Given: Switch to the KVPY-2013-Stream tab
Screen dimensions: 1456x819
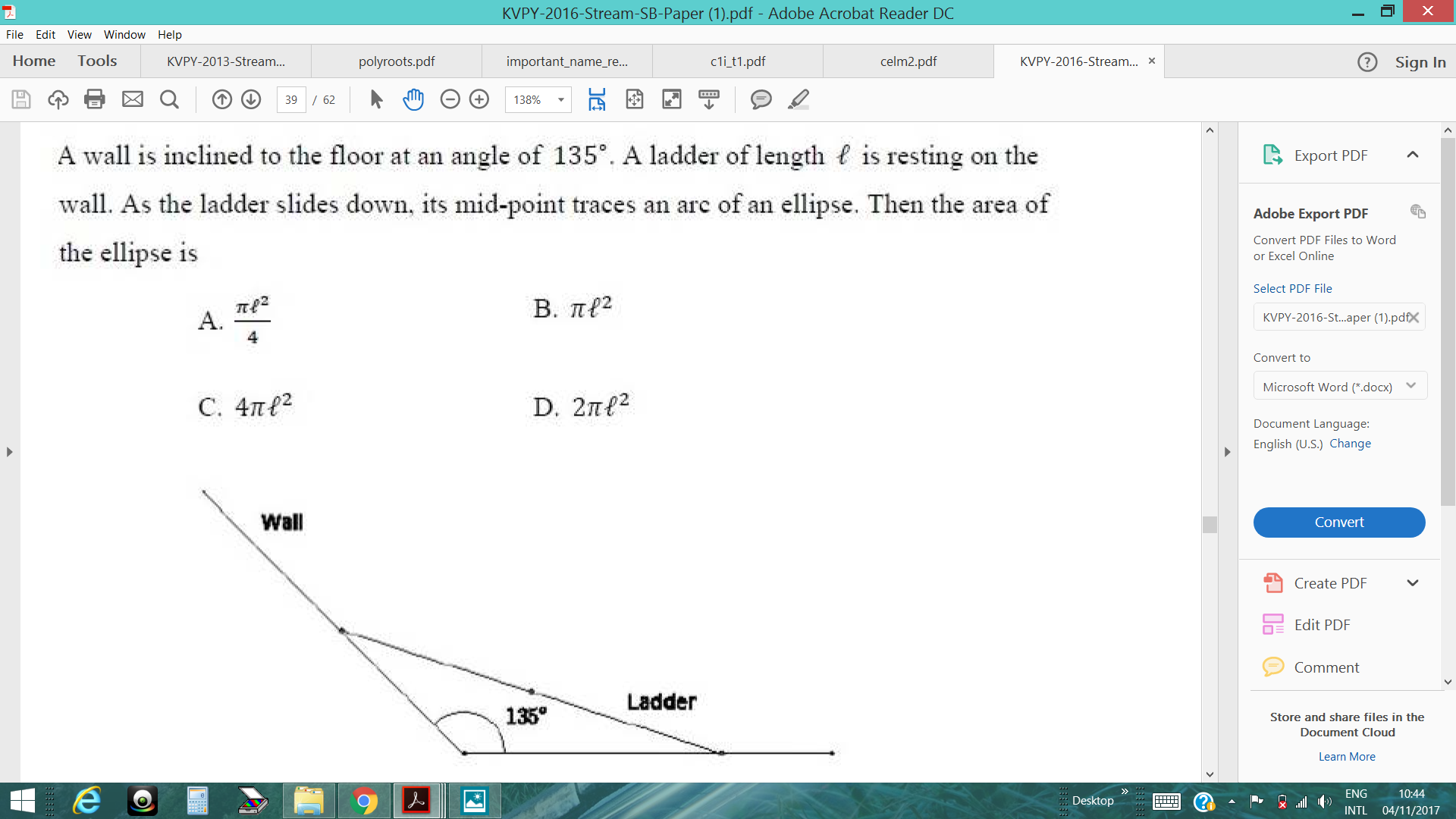Looking at the screenshot, I should 226,61.
